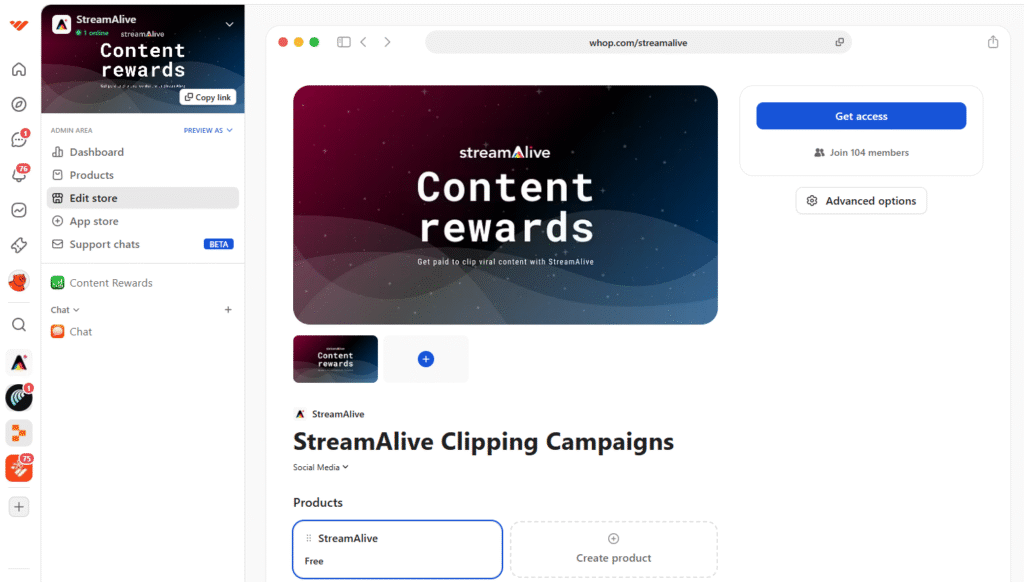Viewport: 1024px width, 582px height.
Task: Open the orange whop with 75 badge
Action: tap(19, 468)
